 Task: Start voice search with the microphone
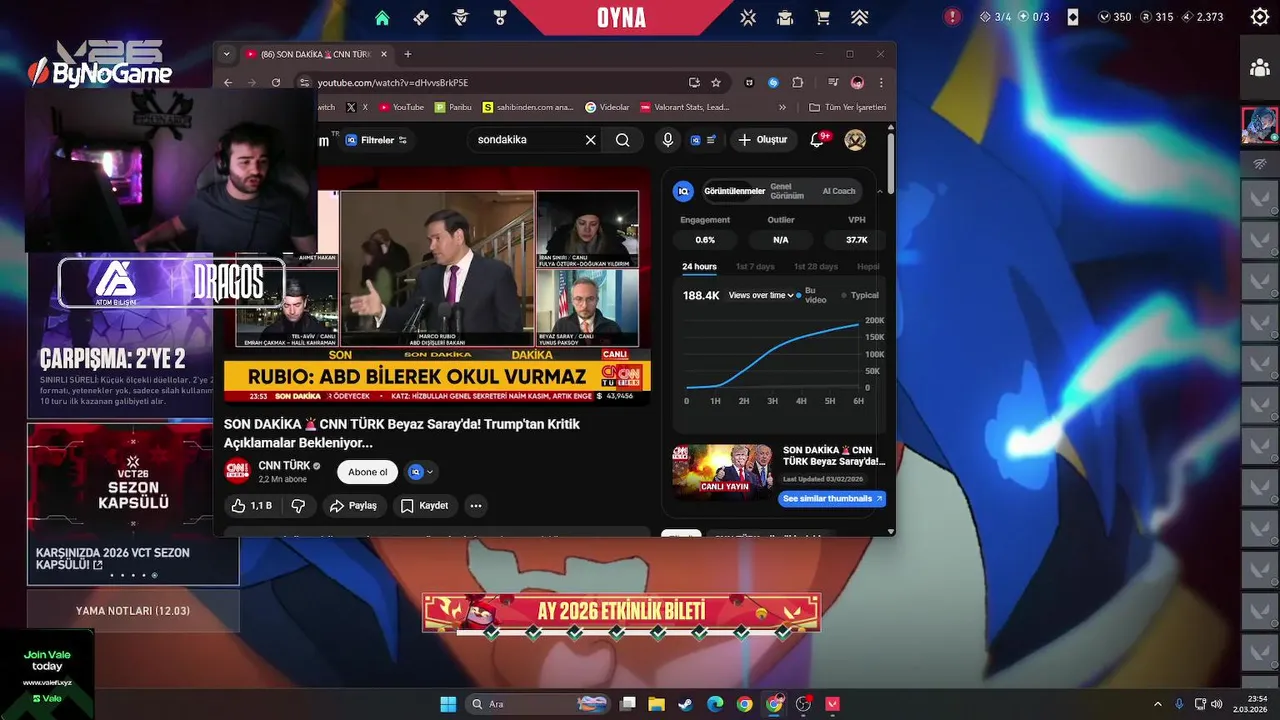pyautogui.click(x=668, y=140)
